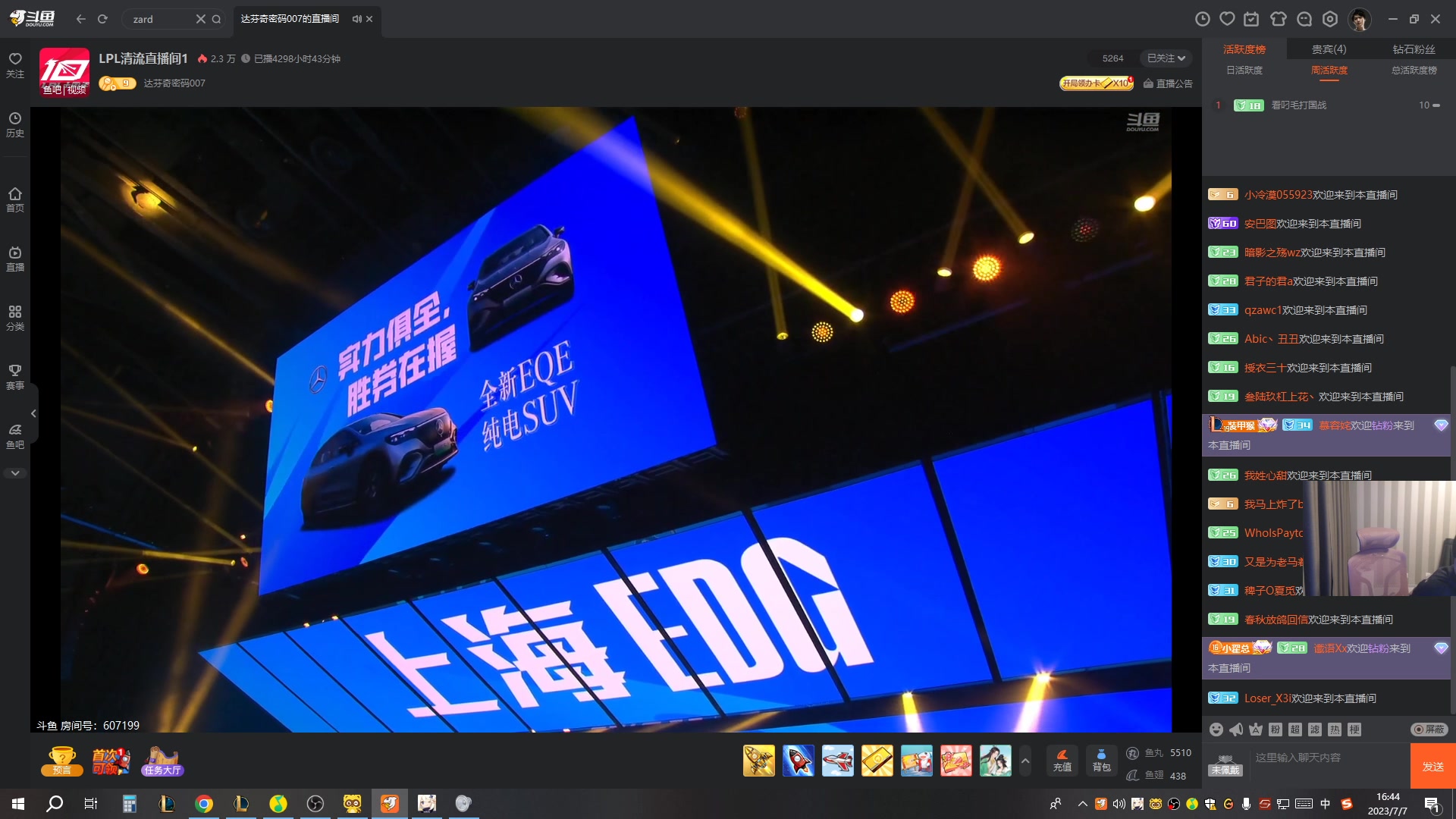Open the check-in calendar icon
This screenshot has width=1456, height=819.
pyautogui.click(x=1252, y=19)
